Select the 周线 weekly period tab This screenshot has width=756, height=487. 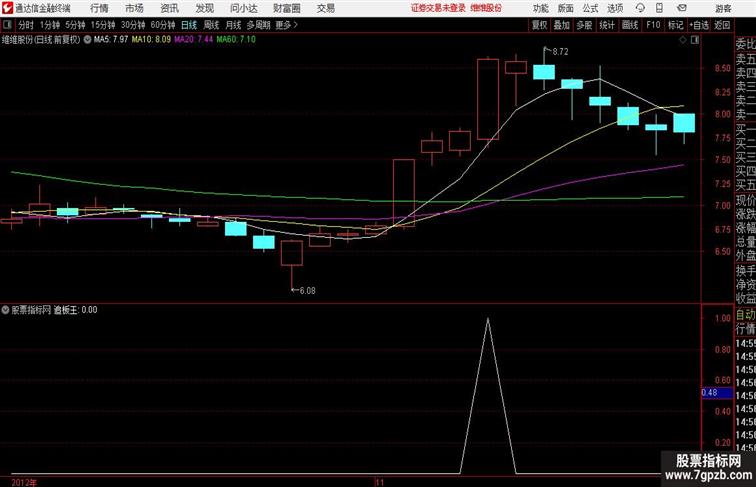211,25
